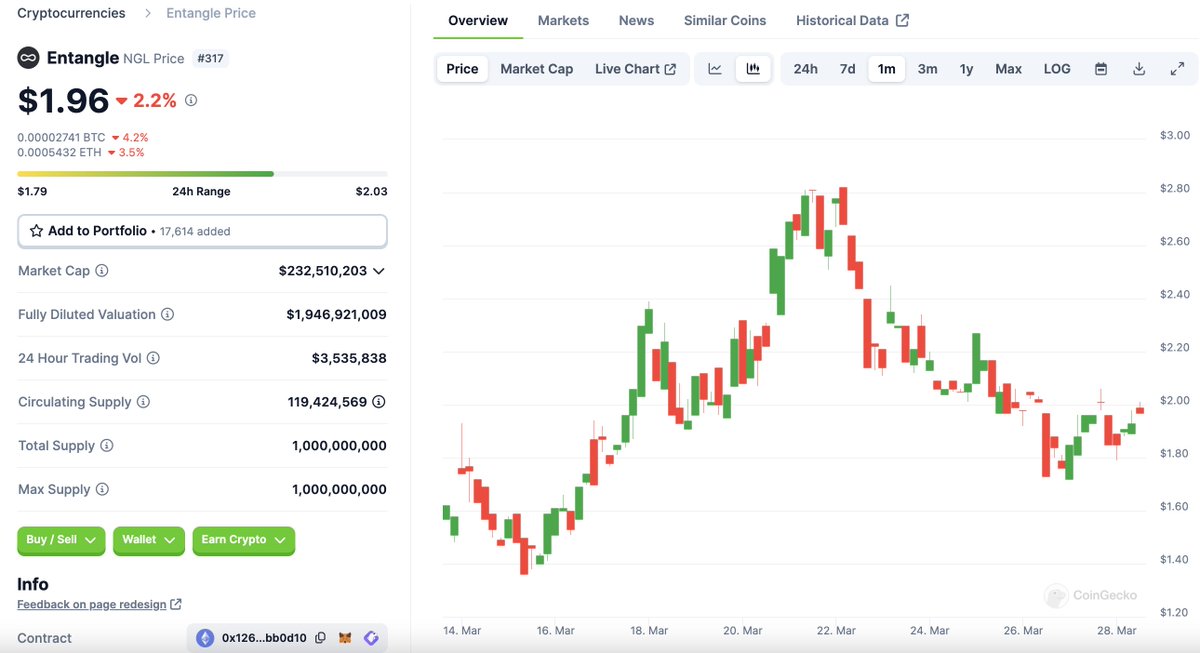Set chart range to 1y

pos(966,69)
